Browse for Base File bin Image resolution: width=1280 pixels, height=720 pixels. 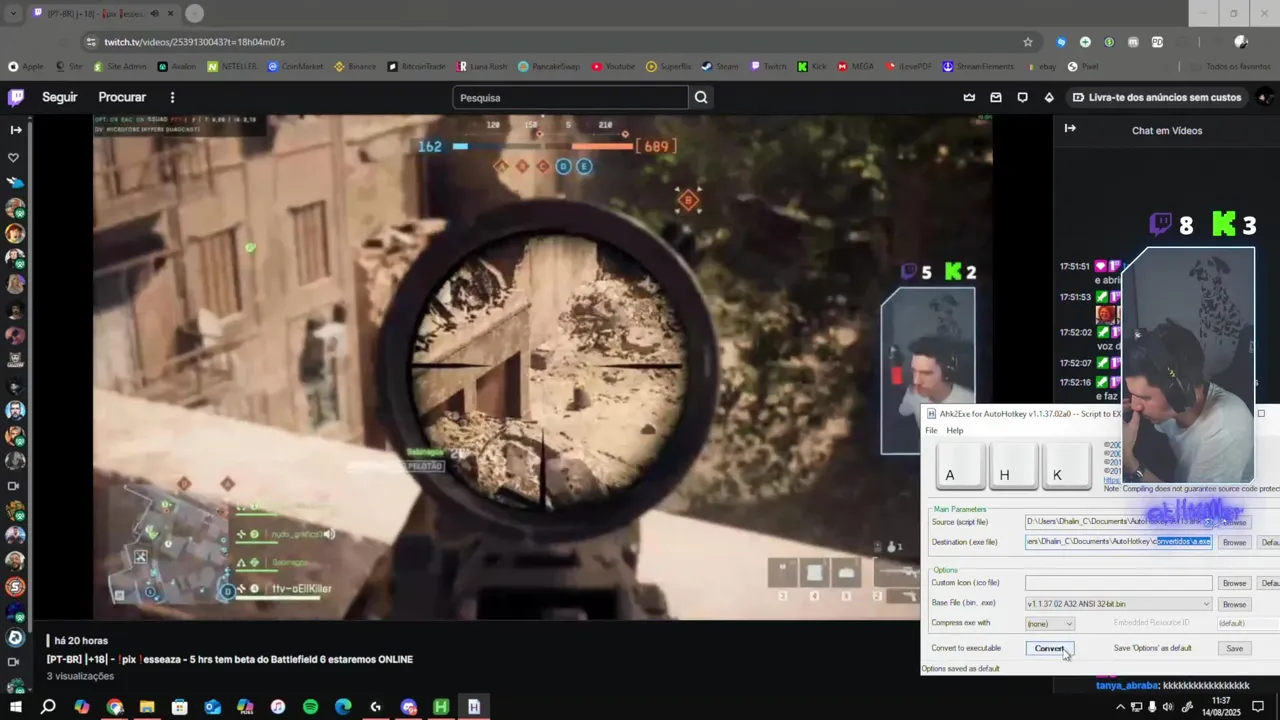click(1234, 604)
